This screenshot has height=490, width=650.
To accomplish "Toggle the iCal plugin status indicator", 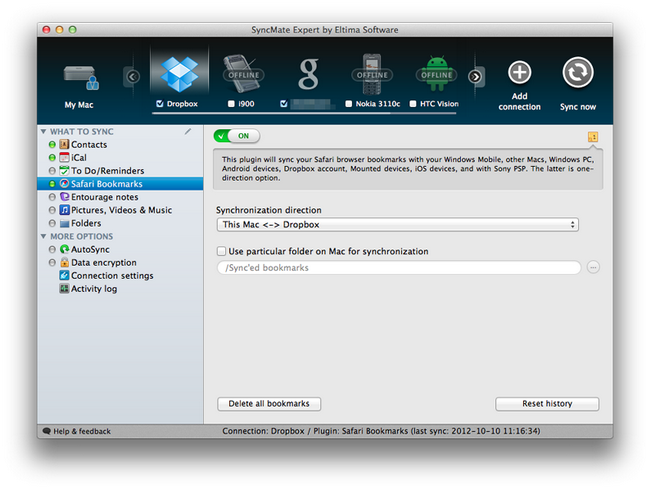I will 52,158.
